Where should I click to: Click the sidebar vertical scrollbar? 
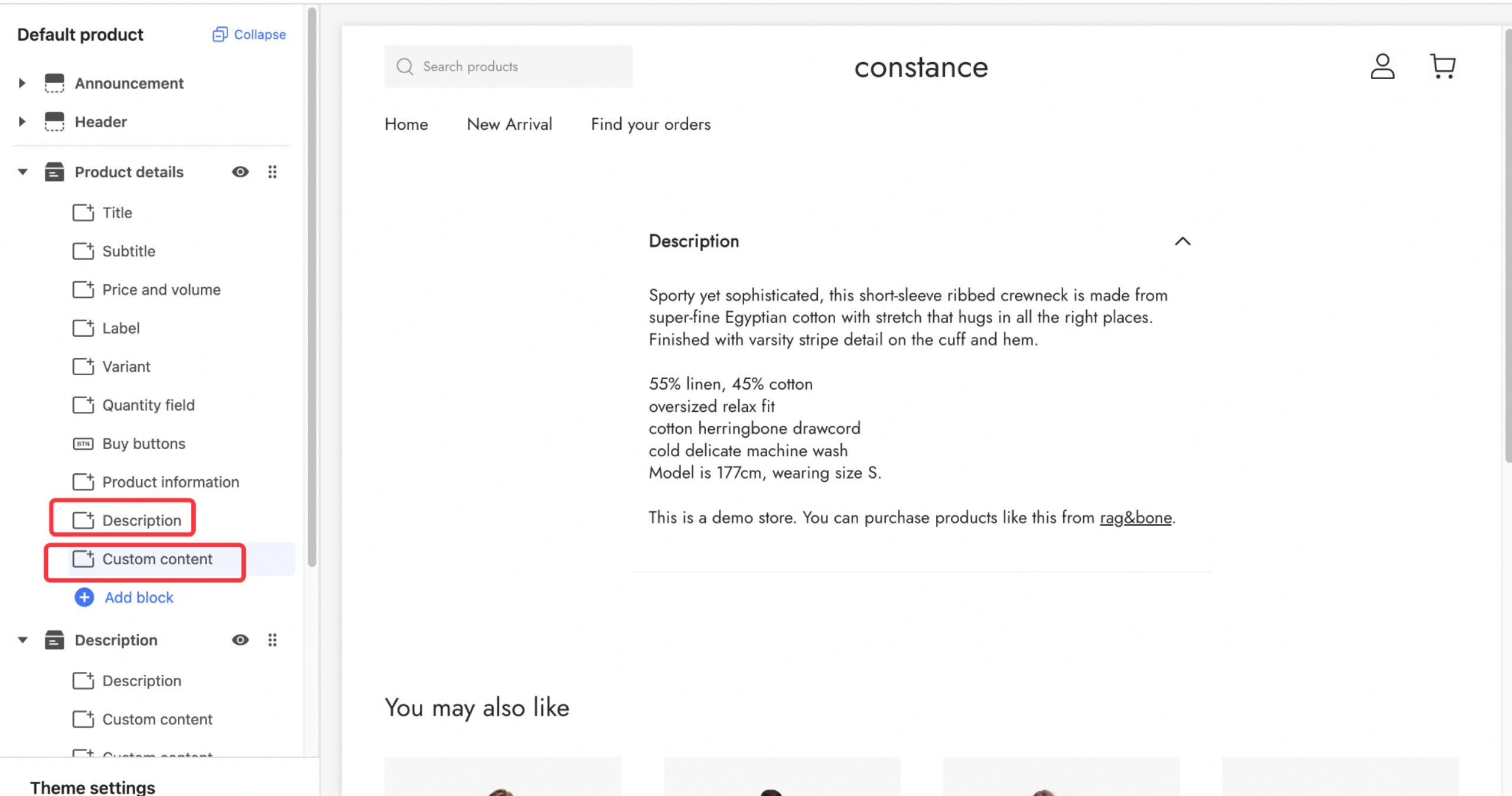312,287
